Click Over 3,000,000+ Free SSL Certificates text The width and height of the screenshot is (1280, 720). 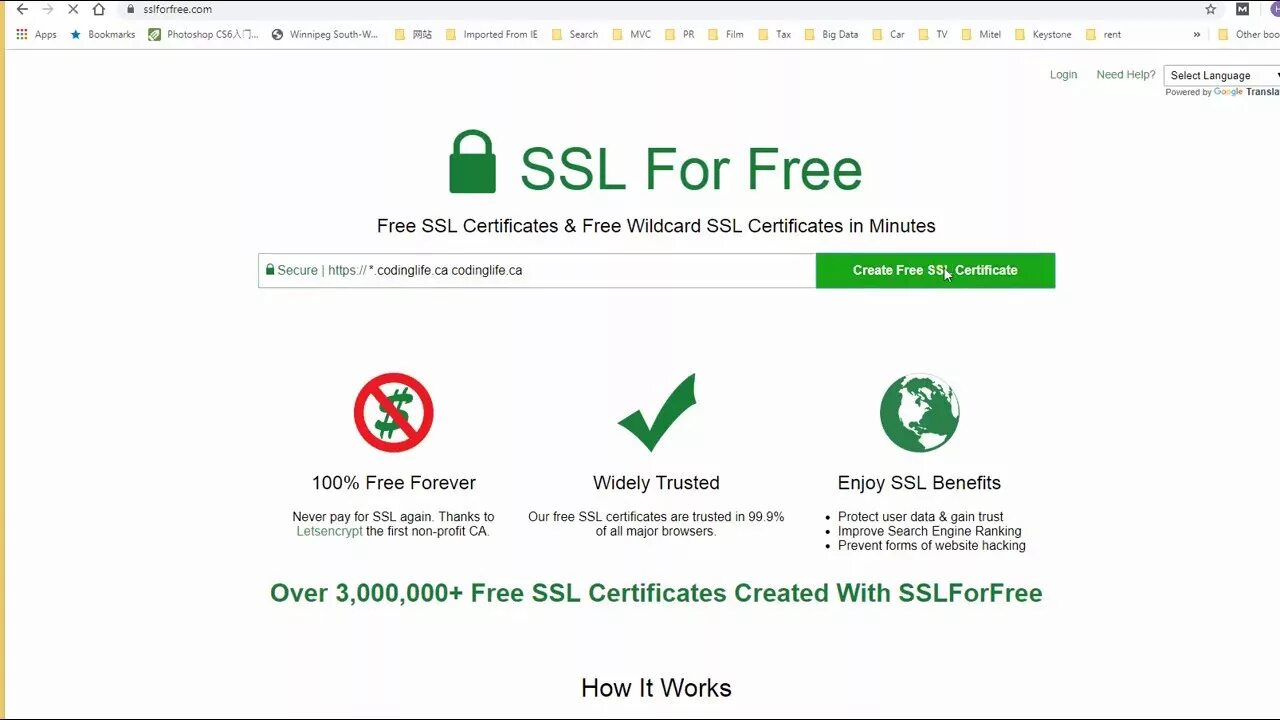656,593
